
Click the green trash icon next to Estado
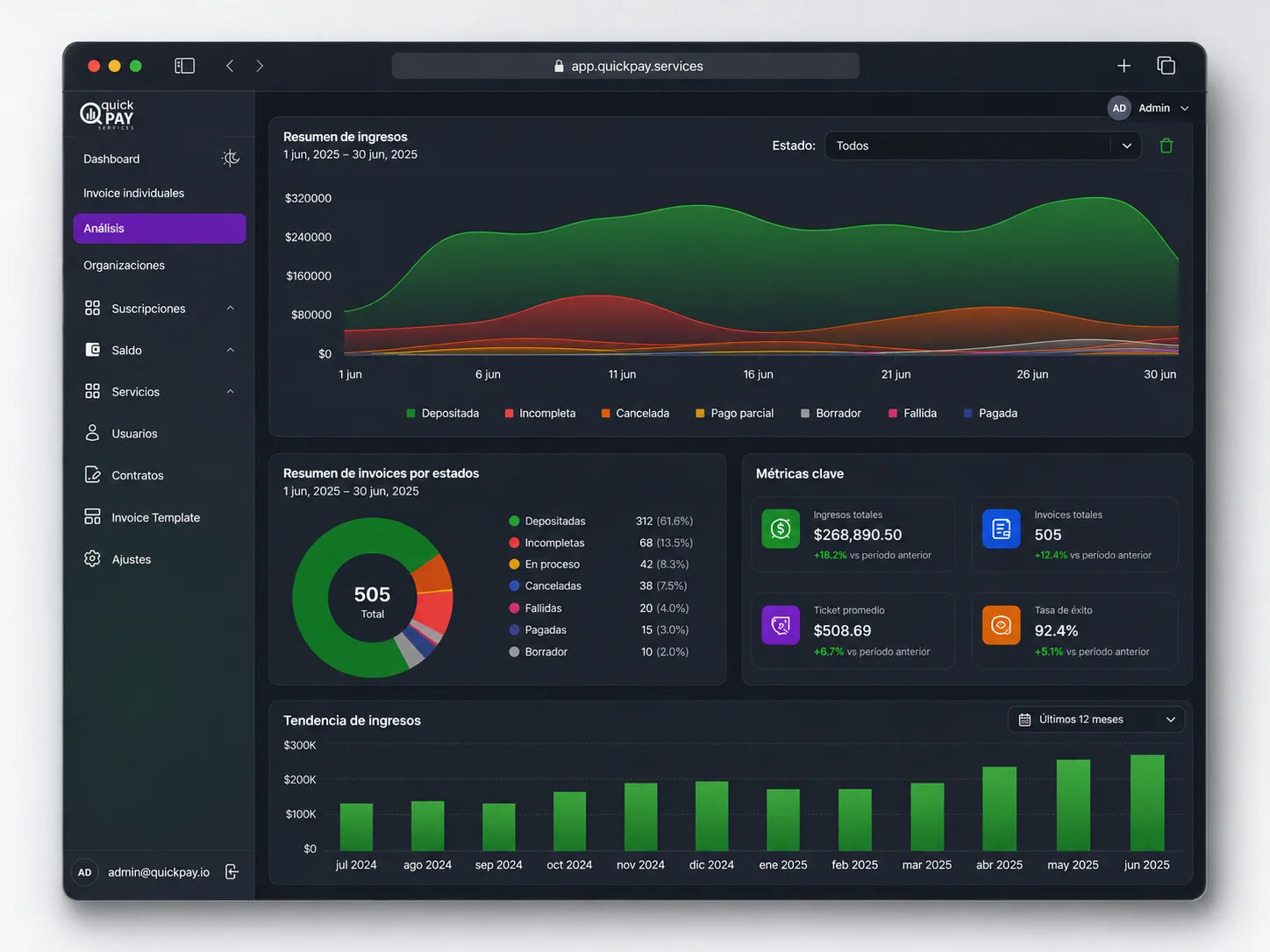click(1166, 146)
